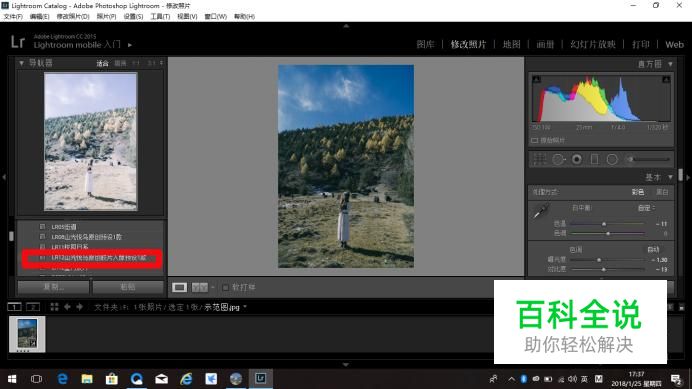The height and width of the screenshot is (389, 692).
Task: Launch Microsoft Edge from taskbar
Action: [x=62, y=379]
